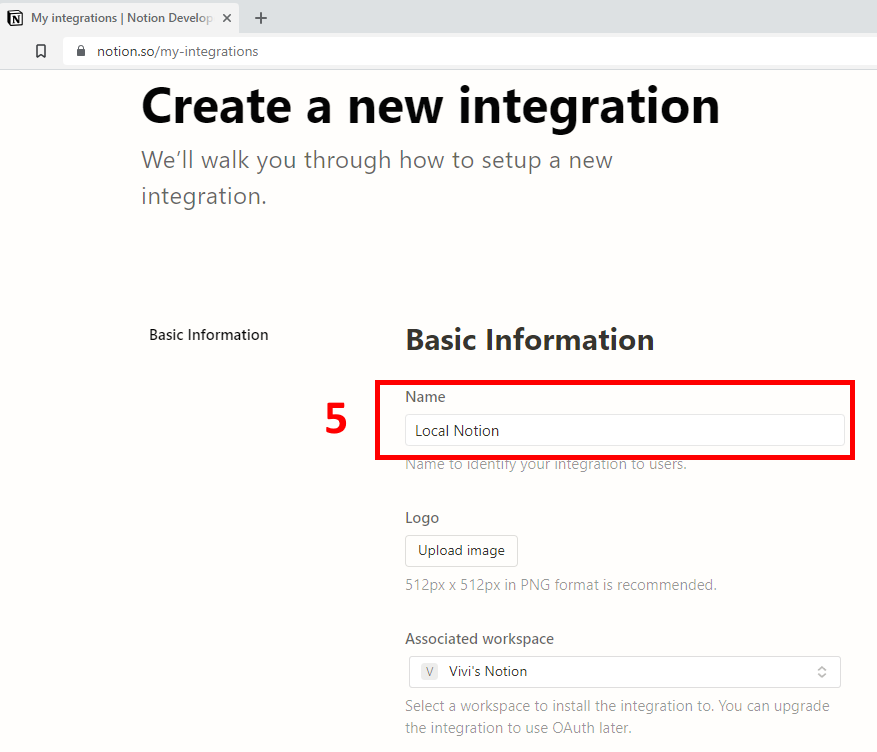Click the bookmark icon beside the address bar
877x752 pixels.
(x=41, y=51)
